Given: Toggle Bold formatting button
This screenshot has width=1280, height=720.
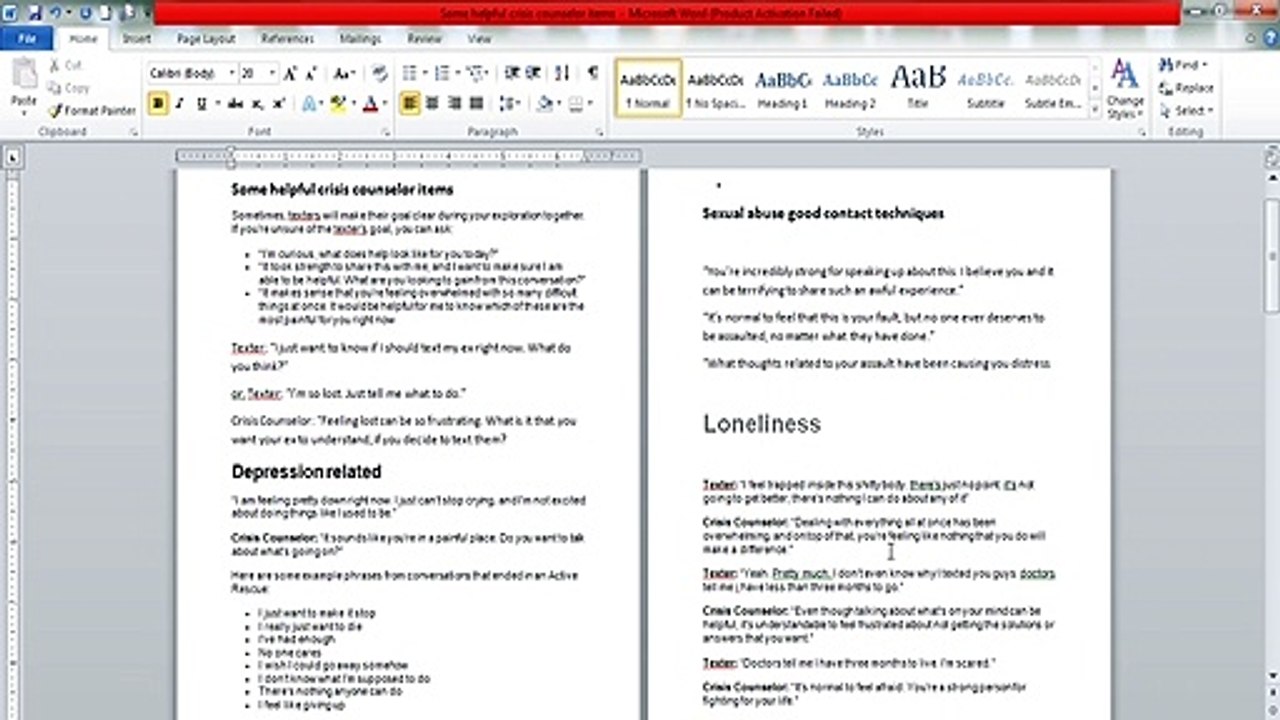Looking at the screenshot, I should click(158, 103).
